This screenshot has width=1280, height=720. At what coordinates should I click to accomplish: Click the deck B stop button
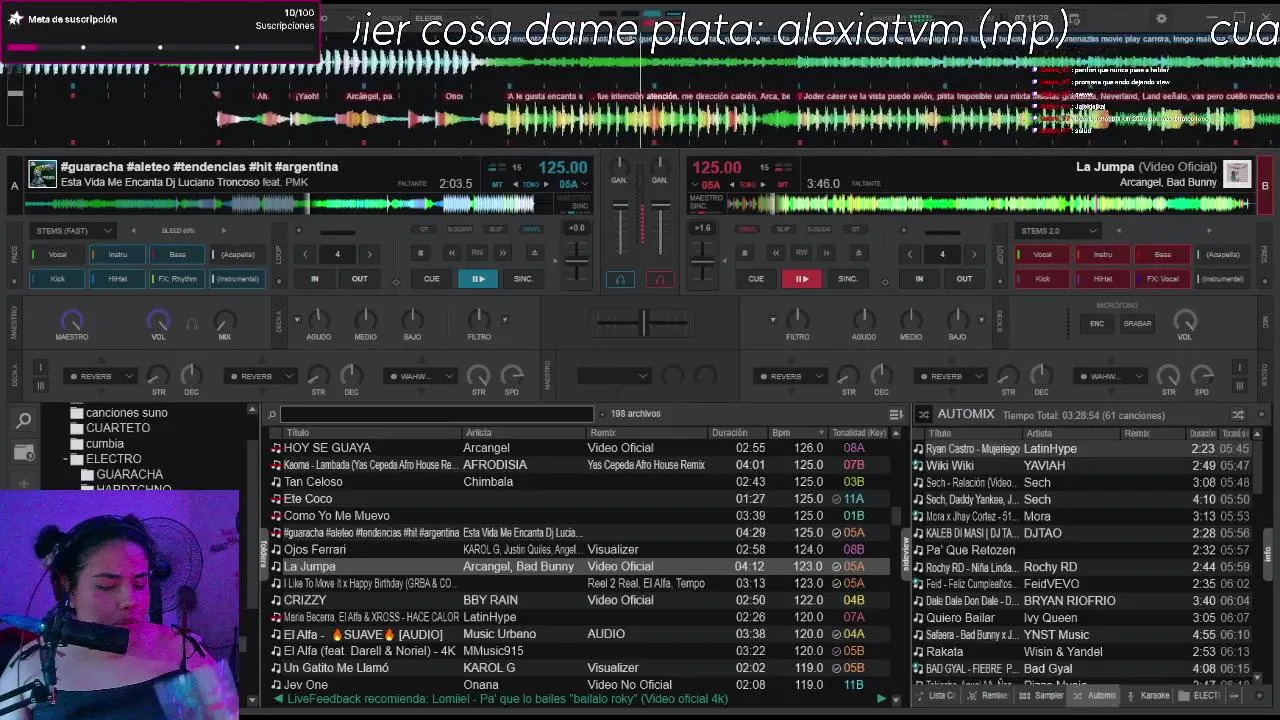pyautogui.click(x=744, y=253)
